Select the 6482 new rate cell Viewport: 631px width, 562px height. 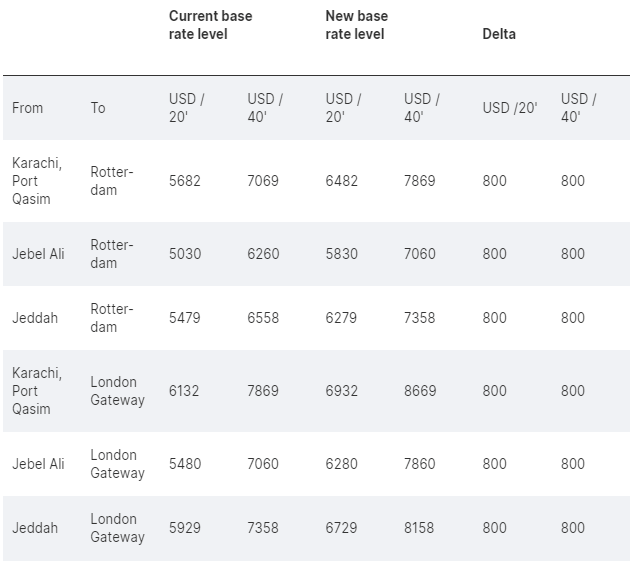pyautogui.click(x=342, y=181)
